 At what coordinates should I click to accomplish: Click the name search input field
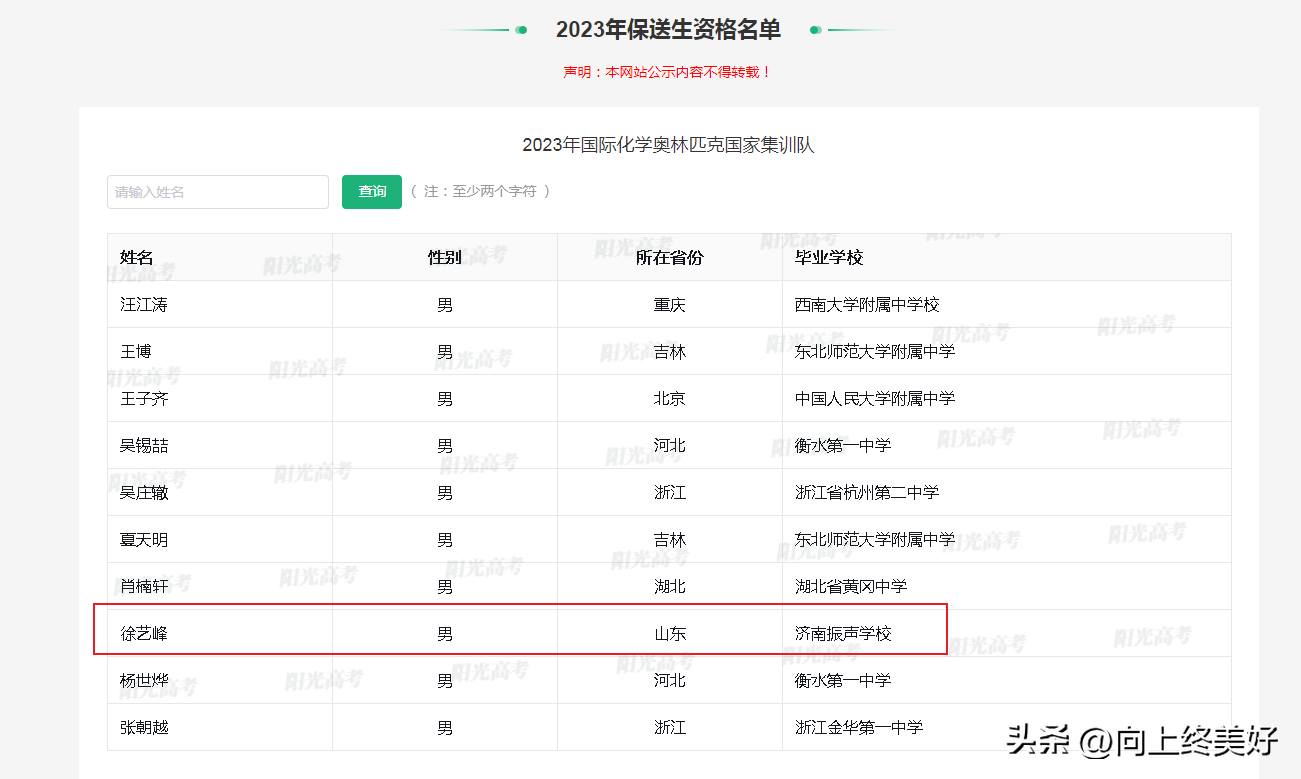point(217,192)
